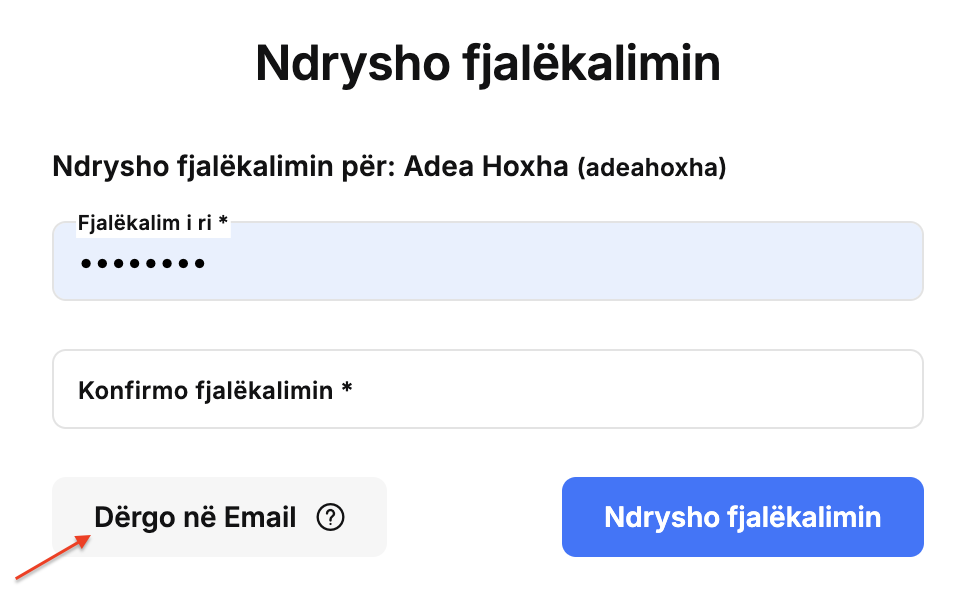
Task: Click the red arrow annotation
Action: point(53,557)
